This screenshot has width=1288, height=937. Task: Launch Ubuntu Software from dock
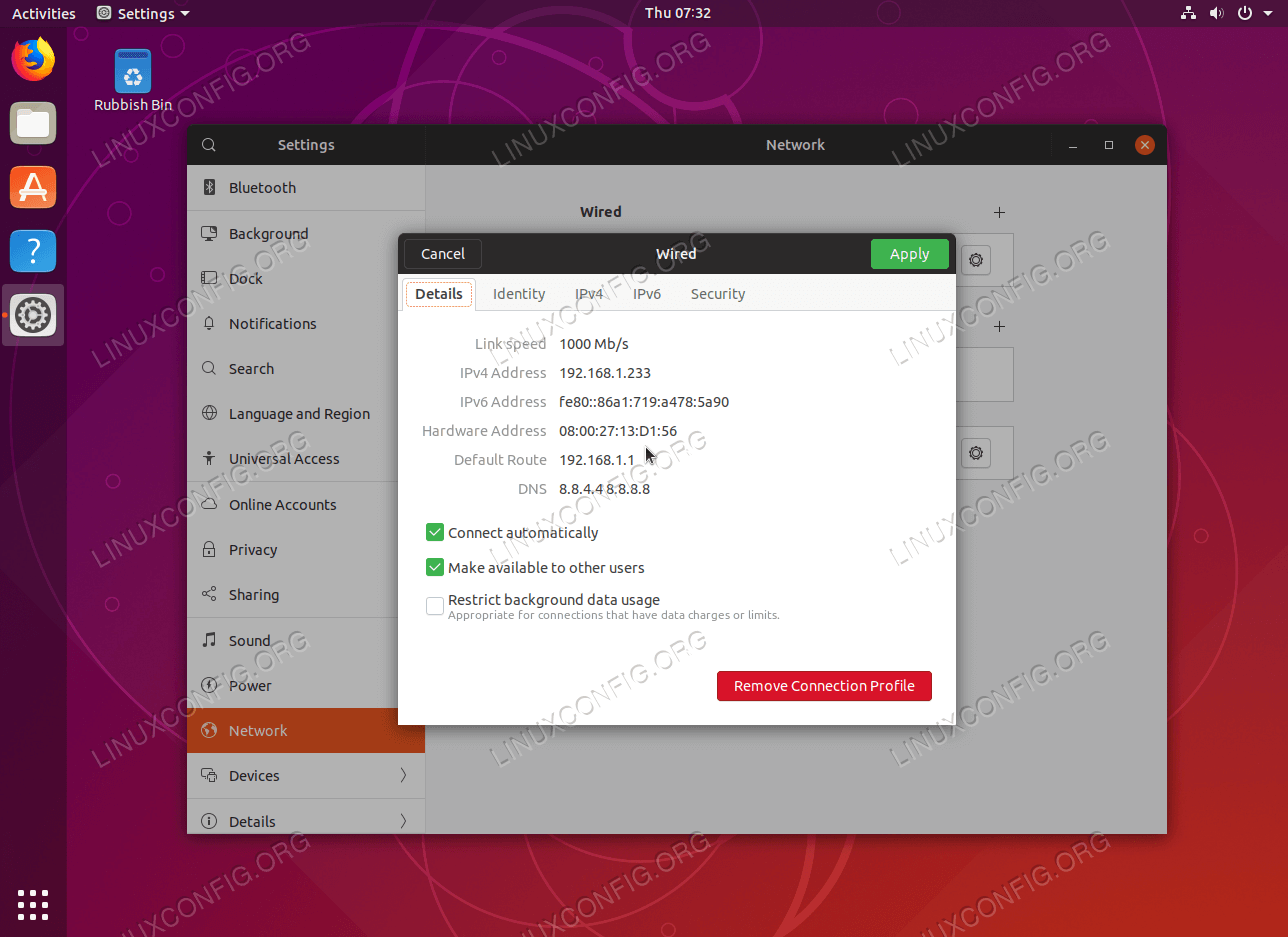point(33,187)
